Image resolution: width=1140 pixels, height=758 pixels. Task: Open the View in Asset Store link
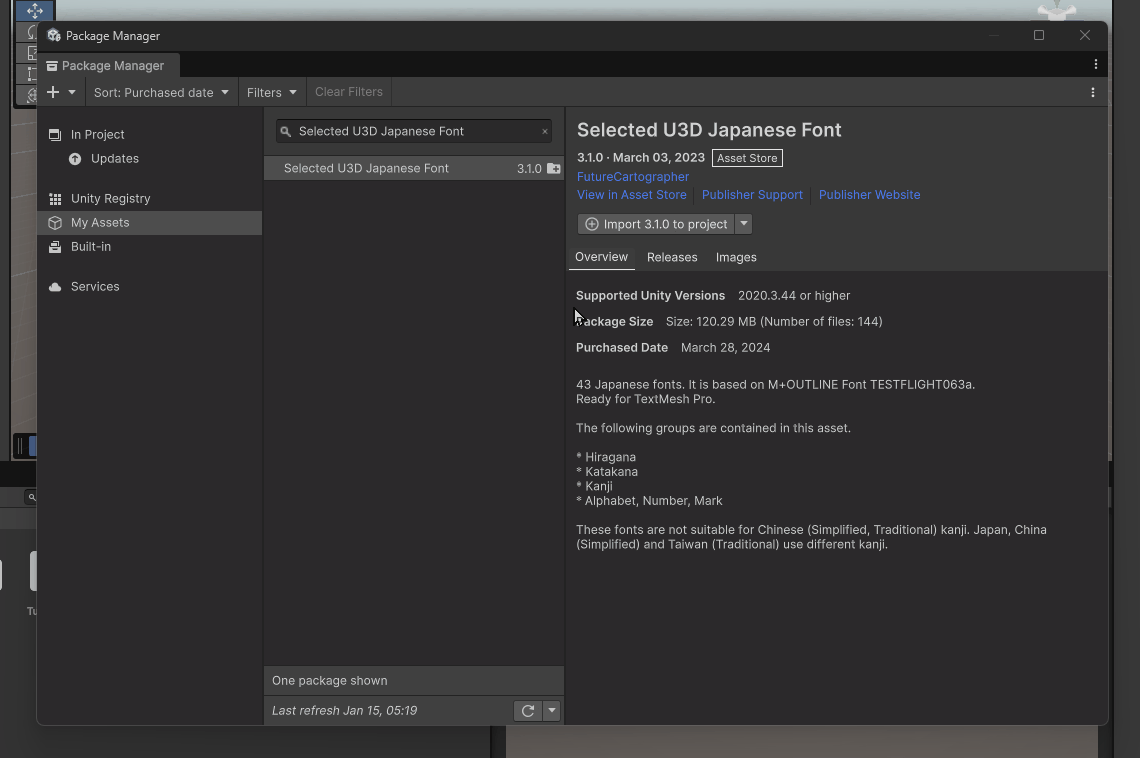point(631,195)
